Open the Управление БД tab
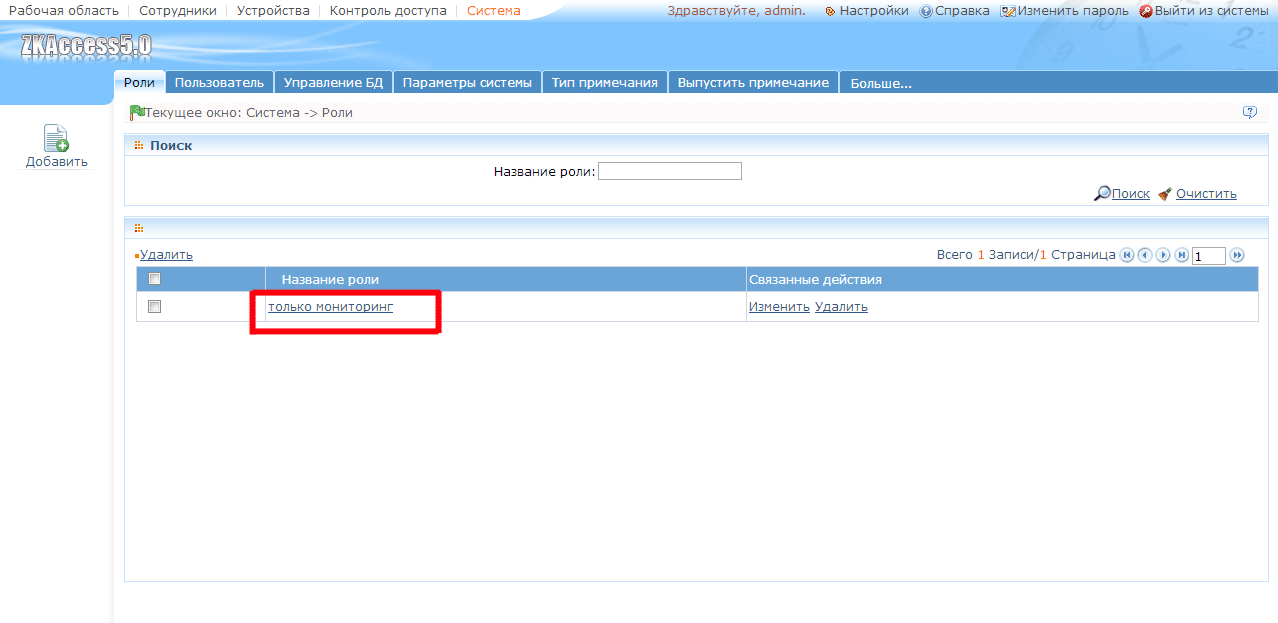Screen dimensions: 1278x623 (x=333, y=82)
